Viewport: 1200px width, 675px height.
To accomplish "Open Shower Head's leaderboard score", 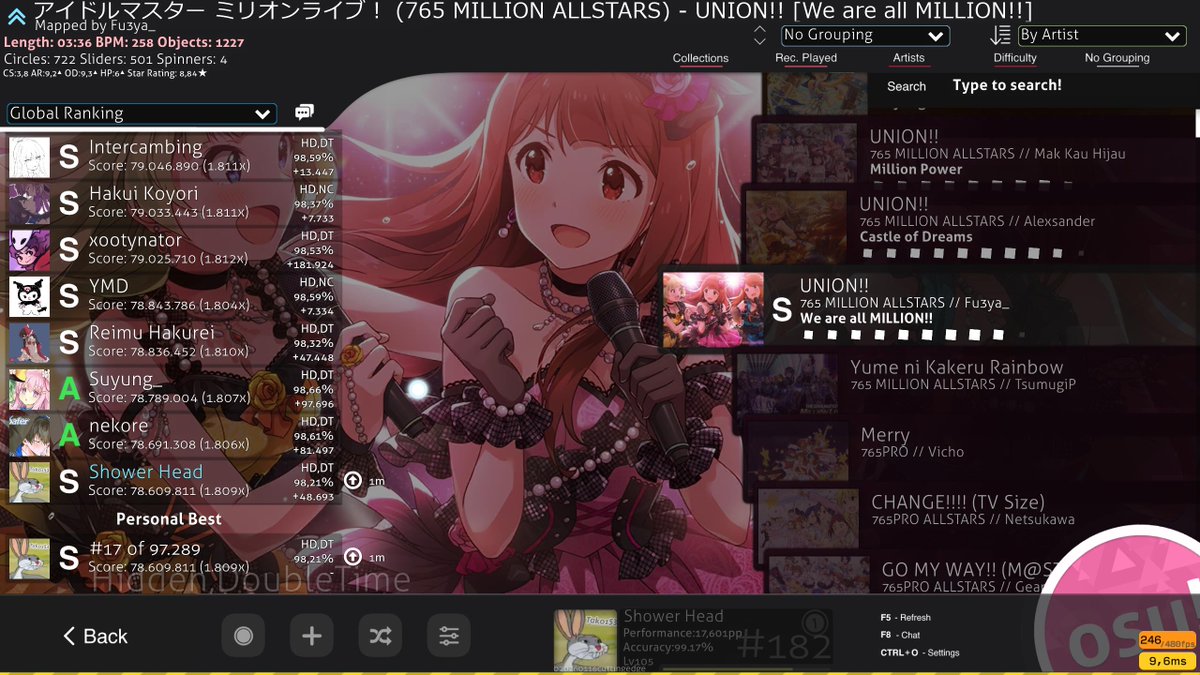I will (x=171, y=482).
